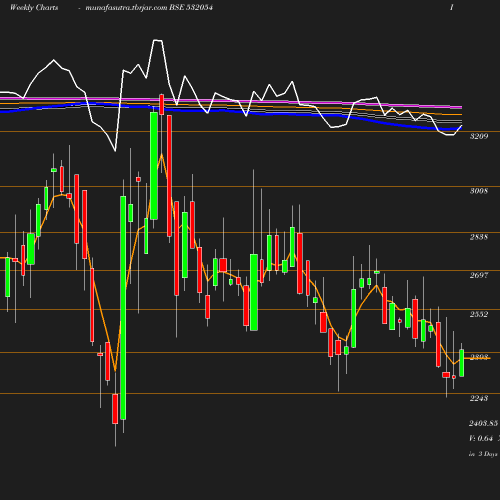The image size is (500, 500).
Task: Click the "in 3 Days" text
Action: click(x=483, y=454)
